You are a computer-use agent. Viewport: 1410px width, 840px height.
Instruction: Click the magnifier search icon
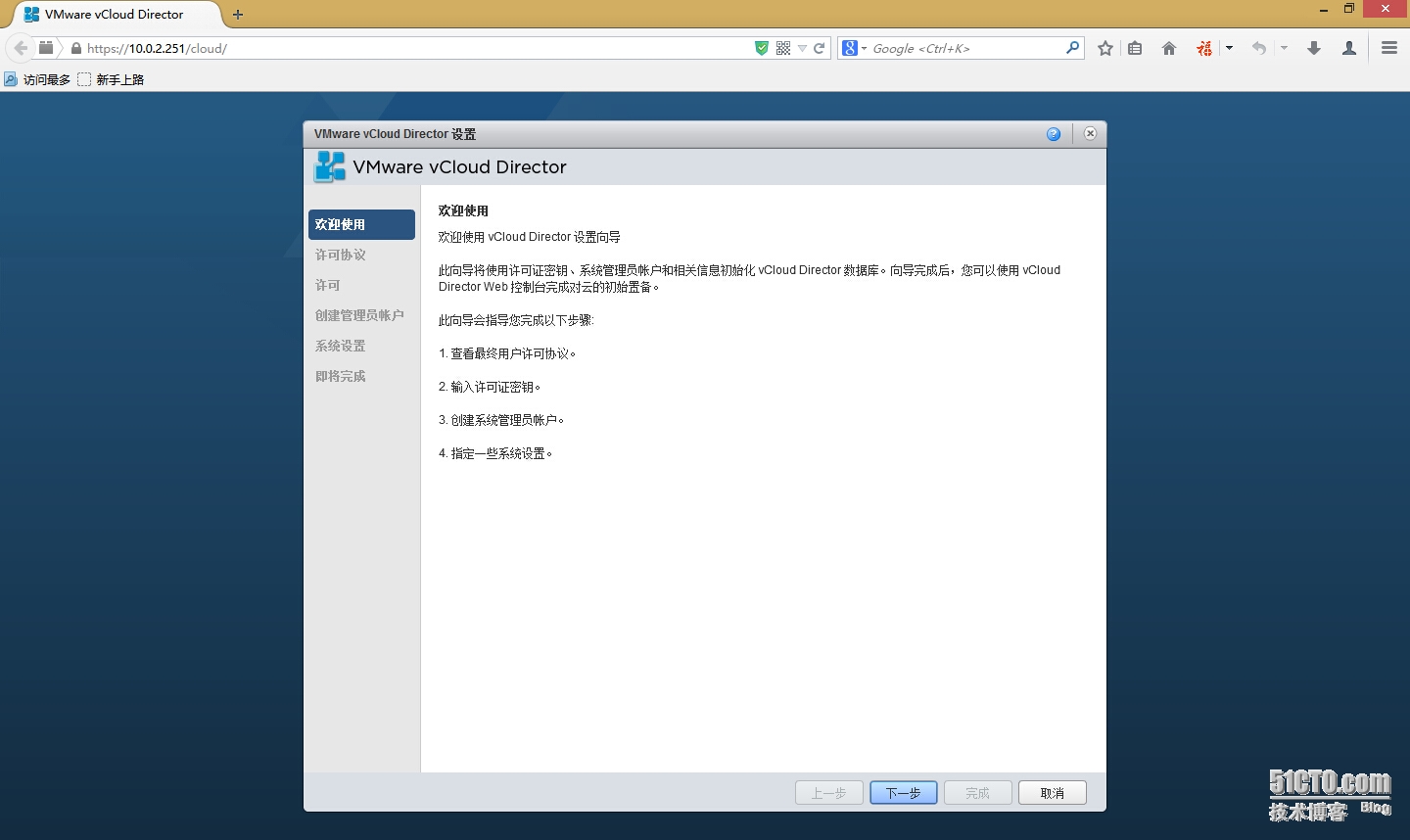pyautogui.click(x=1073, y=47)
